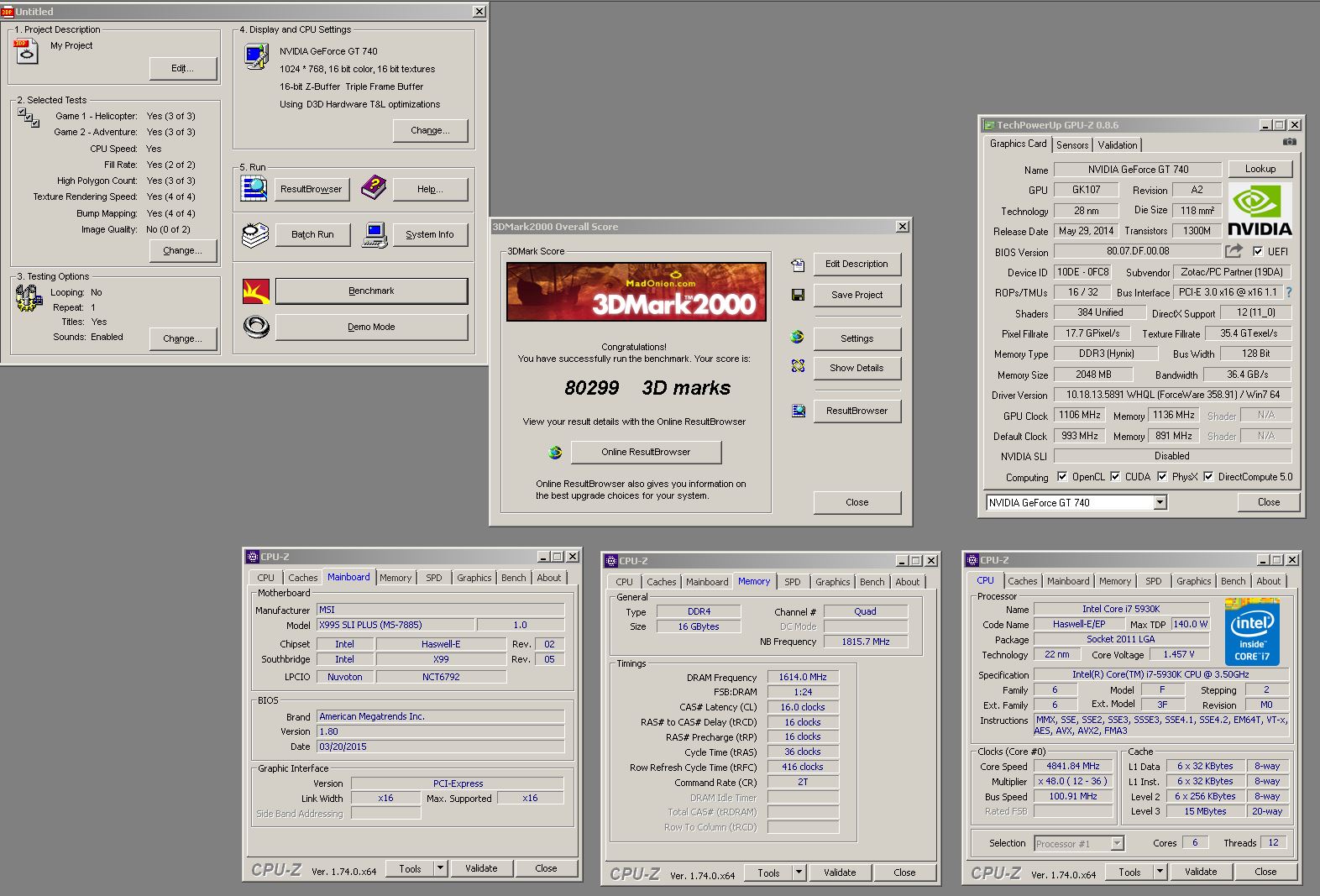Click the Core Speed 4841.84 MHz field
This screenshot has width=1320, height=896.
tap(1073, 766)
